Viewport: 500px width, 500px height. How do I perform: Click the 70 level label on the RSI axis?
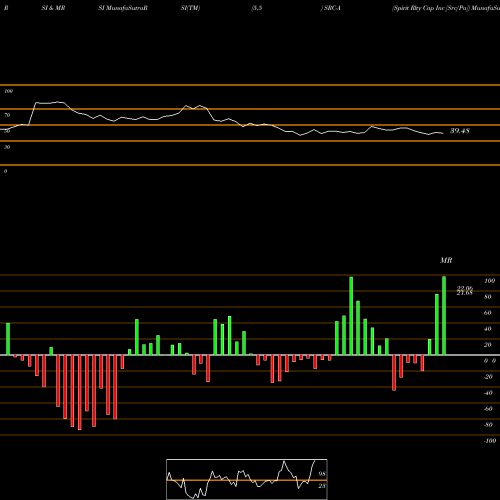7,115
